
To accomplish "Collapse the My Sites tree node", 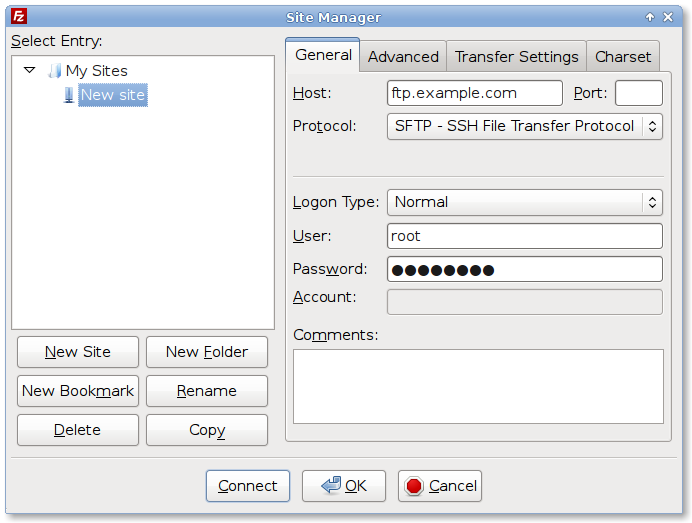I will (29, 71).
